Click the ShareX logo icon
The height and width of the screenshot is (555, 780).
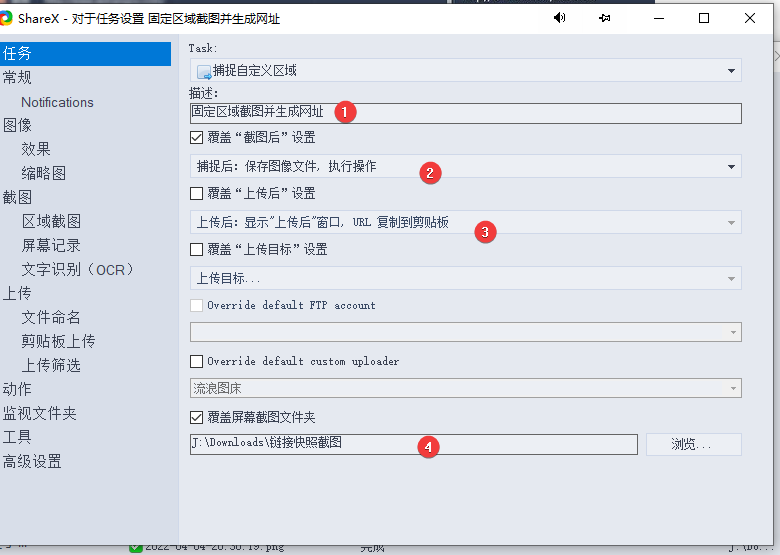6,18
